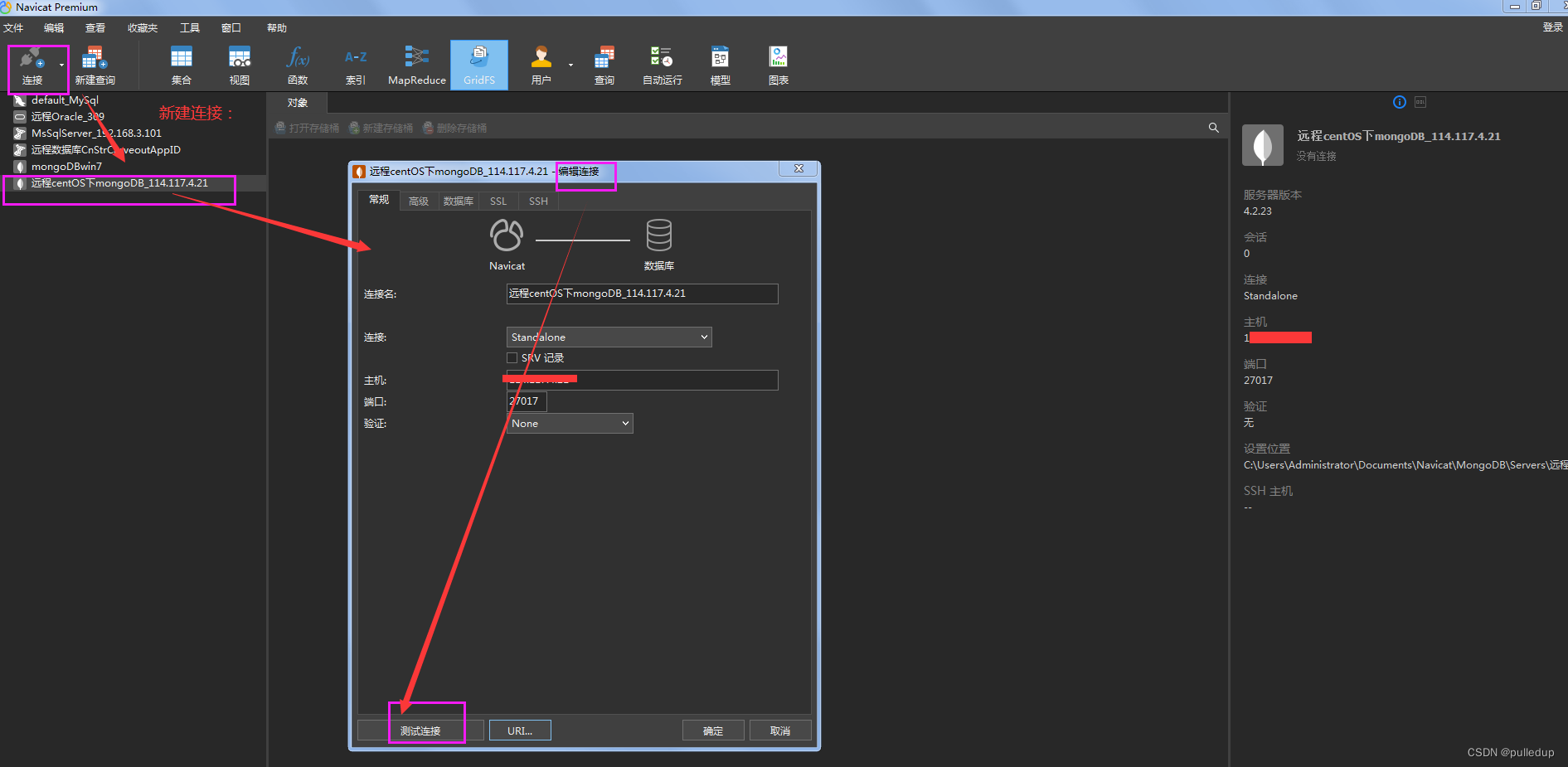
Task: Click the 主机 host input field
Action: (x=642, y=380)
